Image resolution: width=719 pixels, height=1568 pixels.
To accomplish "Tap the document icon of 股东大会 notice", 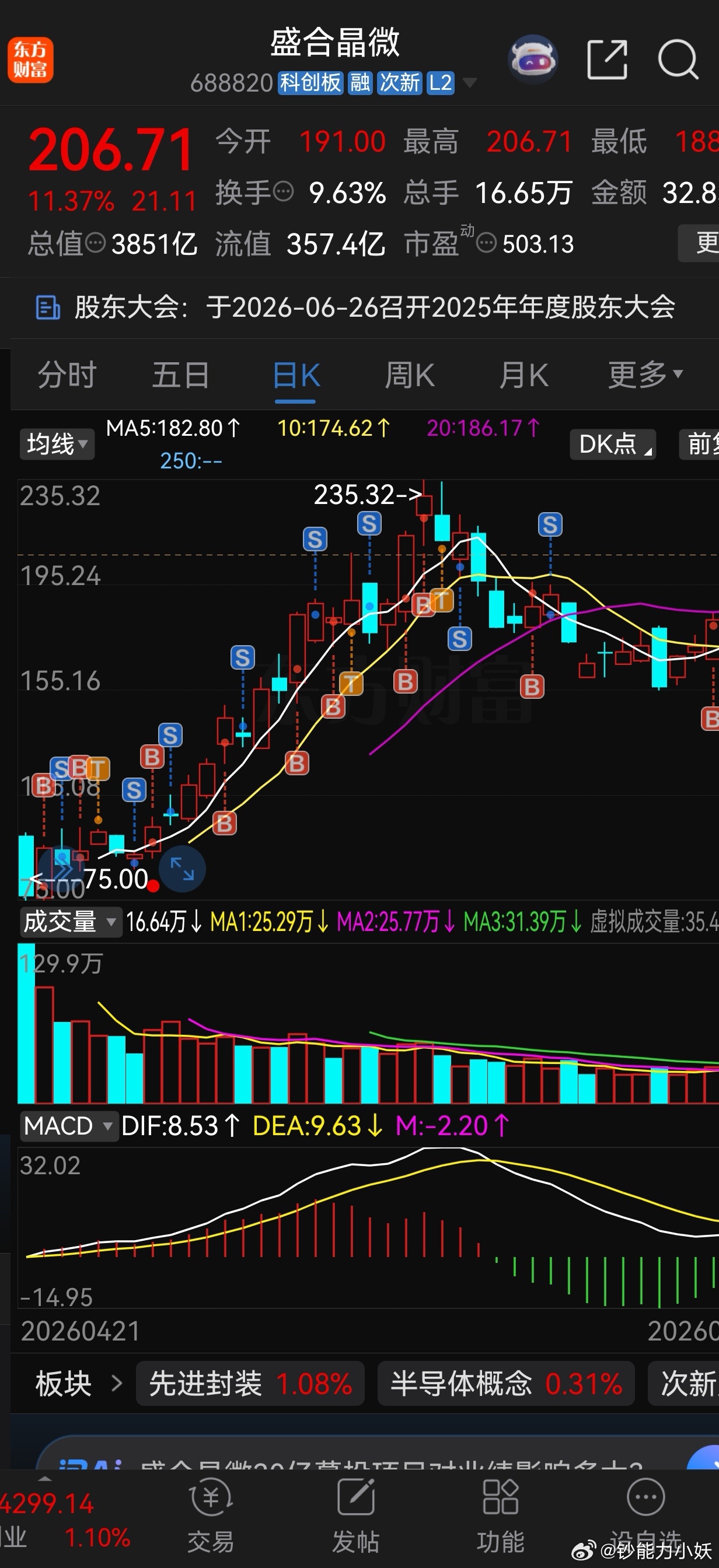I will (x=47, y=307).
